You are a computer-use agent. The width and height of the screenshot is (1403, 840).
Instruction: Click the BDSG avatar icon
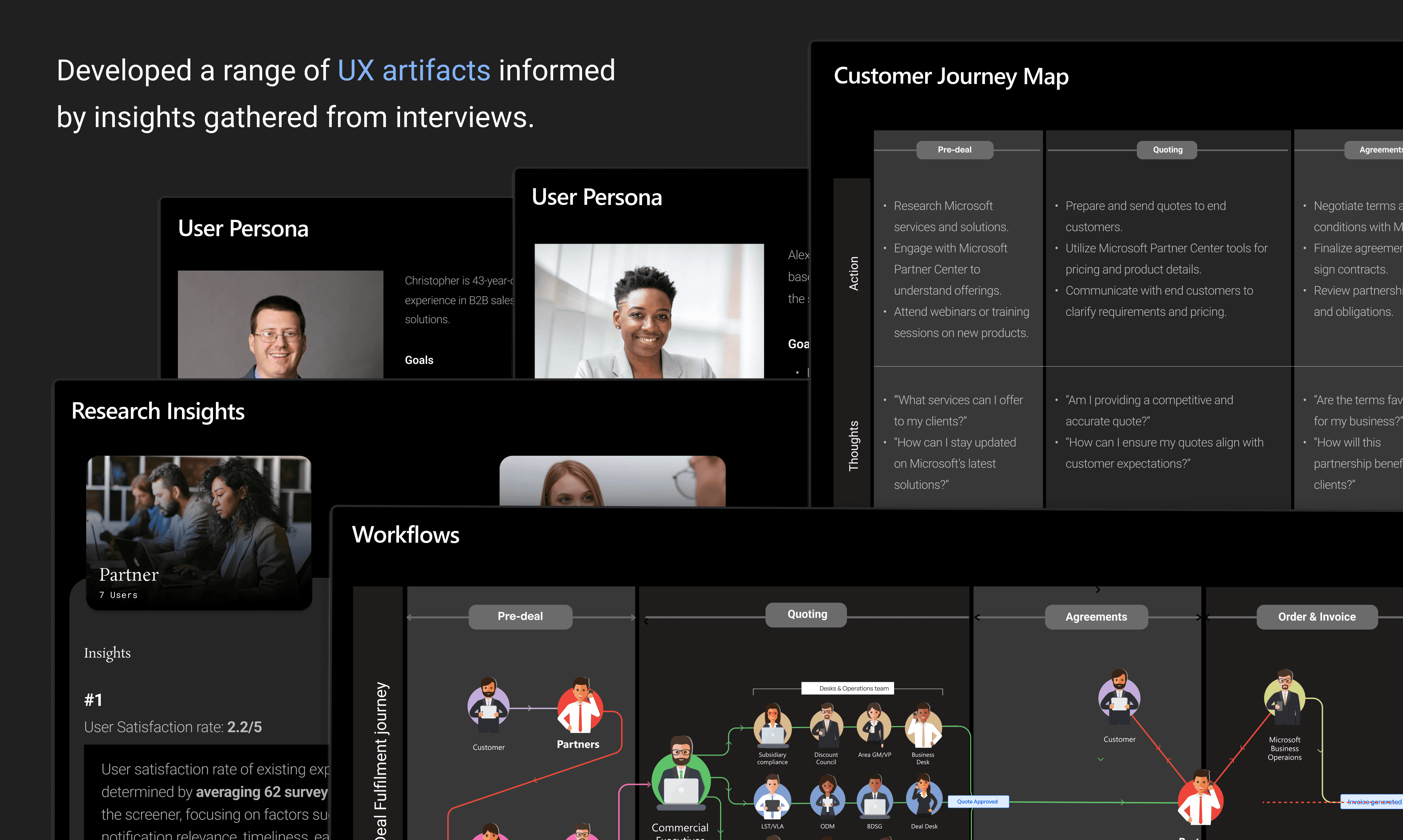[x=875, y=799]
